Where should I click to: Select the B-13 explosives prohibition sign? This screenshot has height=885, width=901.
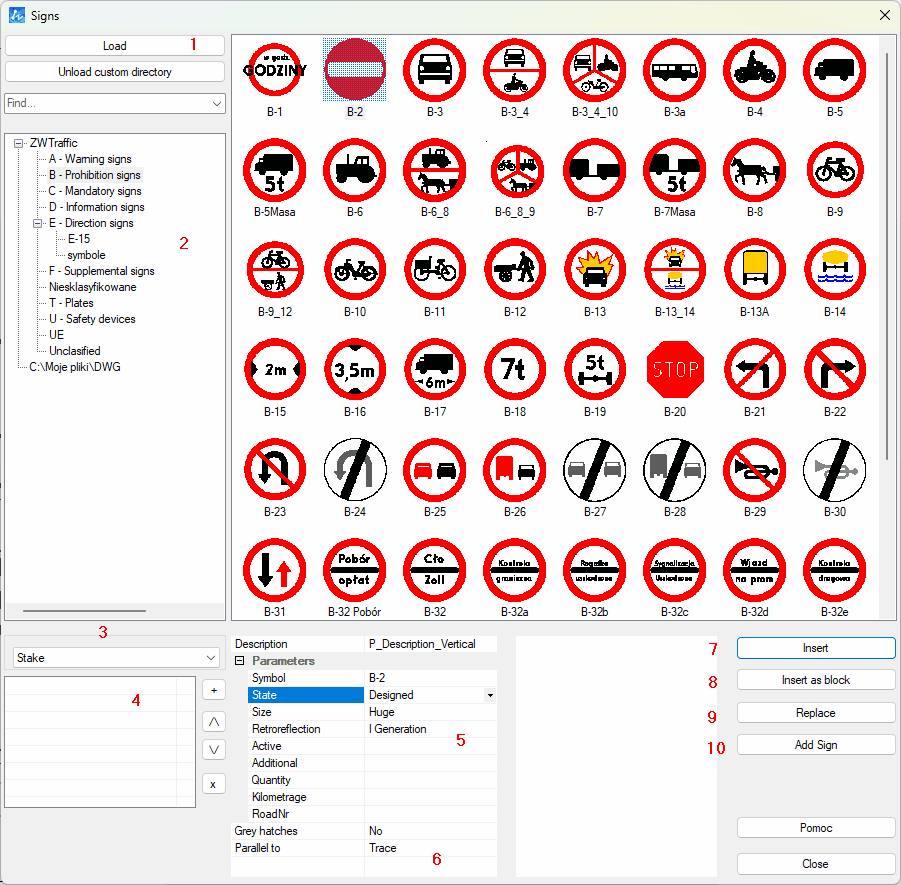pyautogui.click(x=595, y=270)
